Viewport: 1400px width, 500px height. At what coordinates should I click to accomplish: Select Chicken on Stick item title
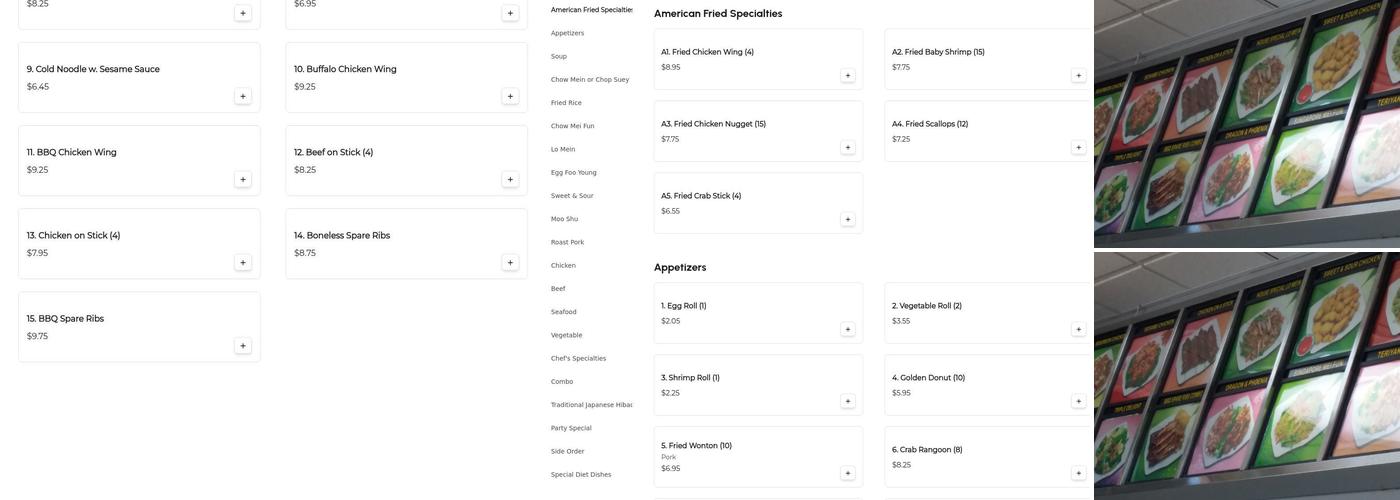pos(73,236)
